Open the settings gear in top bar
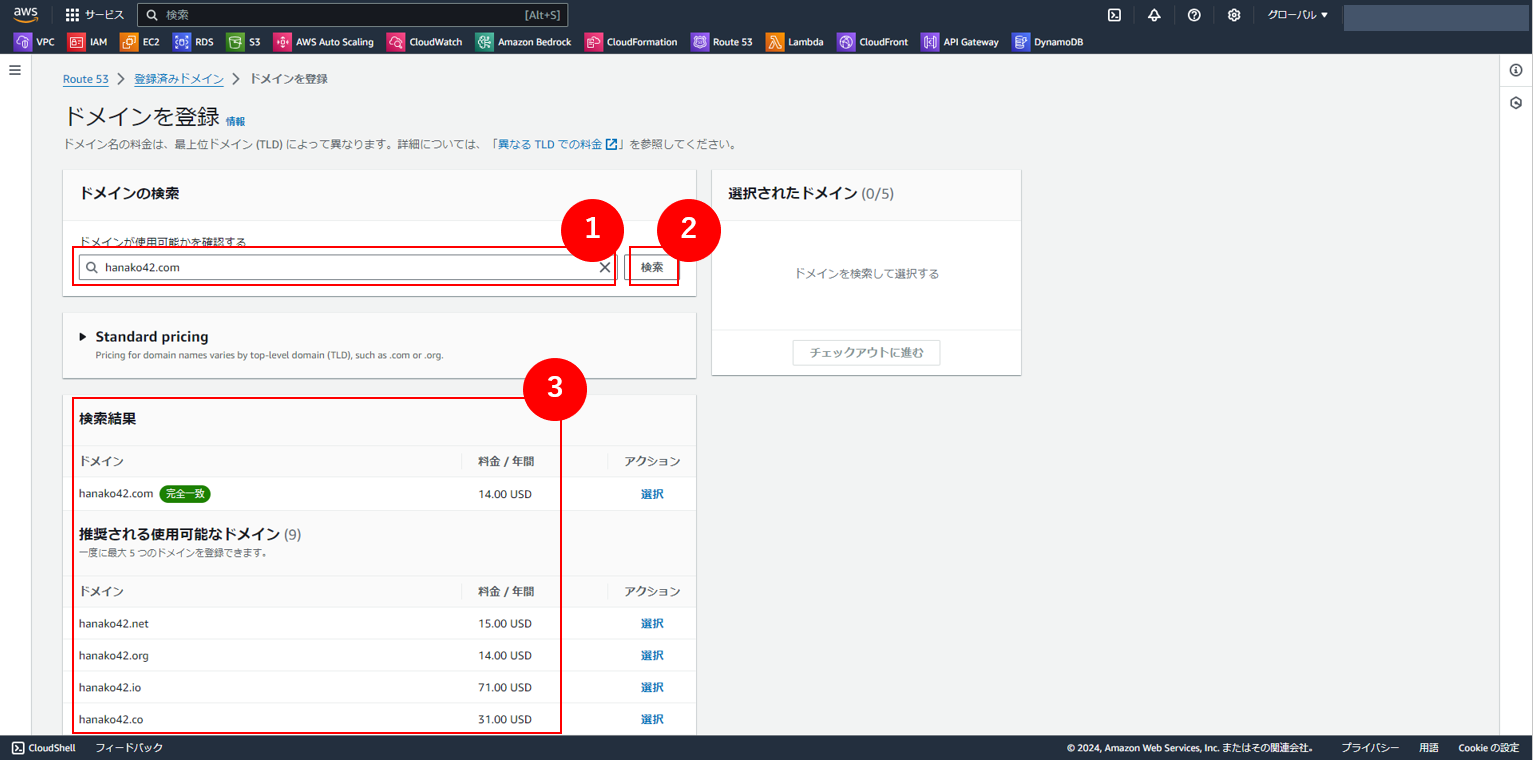This screenshot has width=1533, height=760. pyautogui.click(x=1234, y=15)
